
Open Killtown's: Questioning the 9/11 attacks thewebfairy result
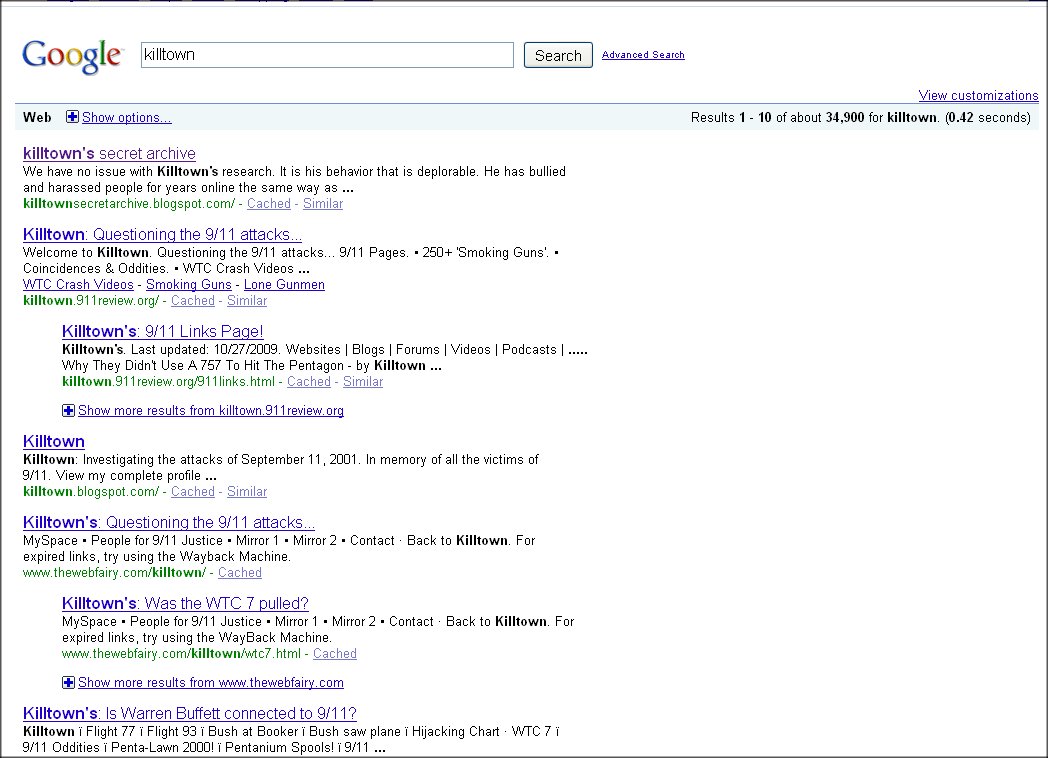[168, 523]
